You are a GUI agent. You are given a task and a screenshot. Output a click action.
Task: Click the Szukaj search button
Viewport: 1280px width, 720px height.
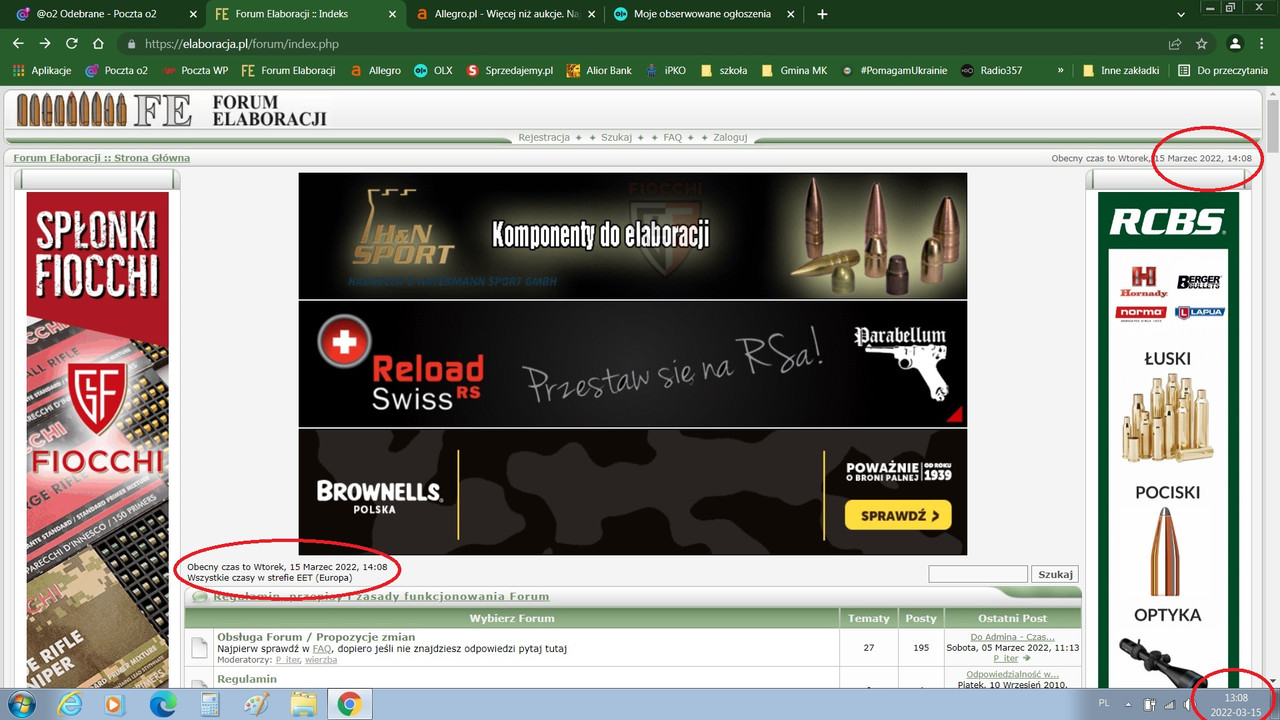(x=1055, y=574)
